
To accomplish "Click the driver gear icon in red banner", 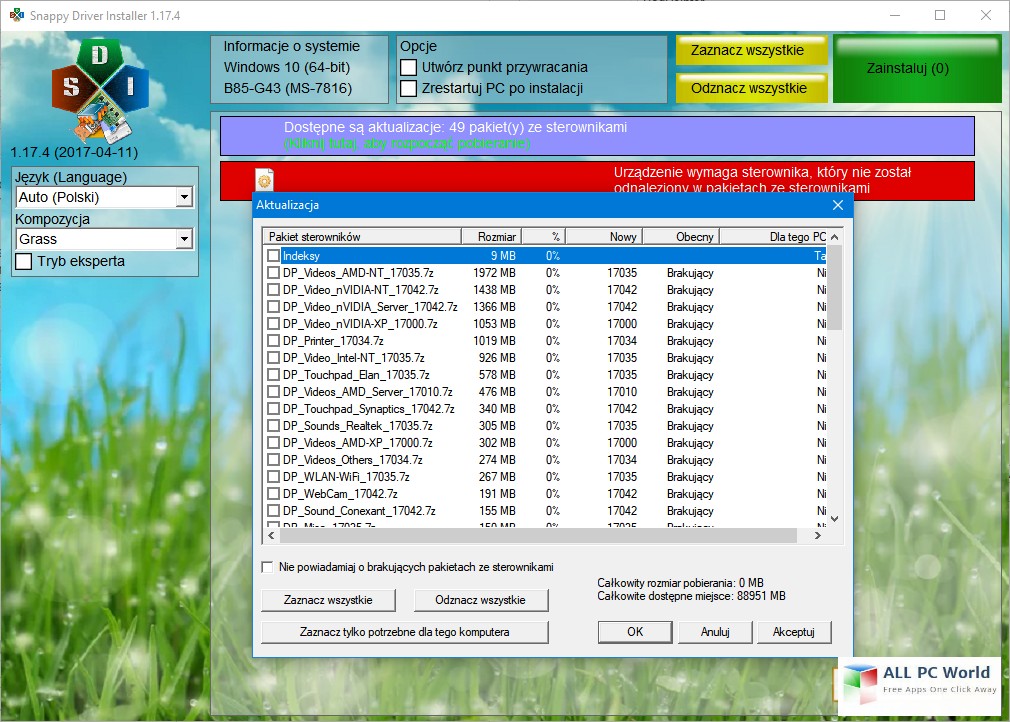I will click(265, 180).
